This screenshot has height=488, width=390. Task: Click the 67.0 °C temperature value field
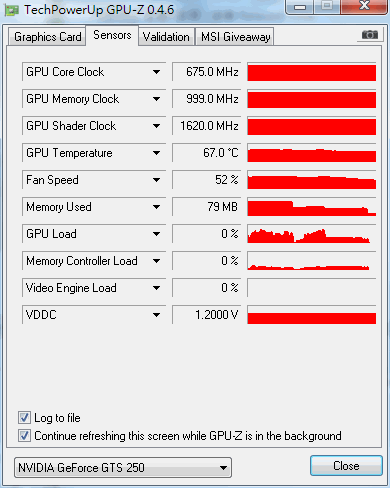(x=207, y=153)
